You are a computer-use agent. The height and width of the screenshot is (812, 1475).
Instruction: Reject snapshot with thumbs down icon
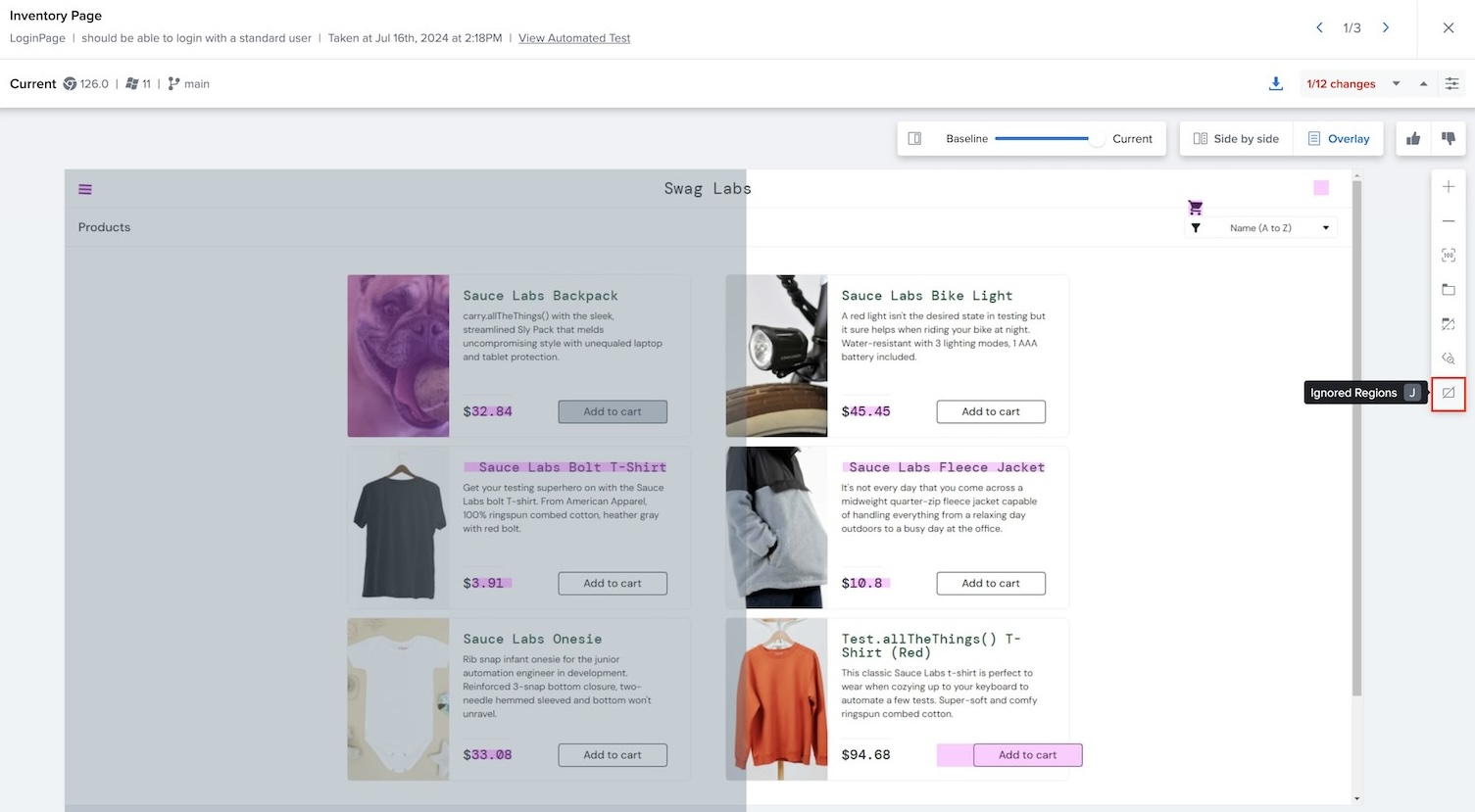(1449, 139)
